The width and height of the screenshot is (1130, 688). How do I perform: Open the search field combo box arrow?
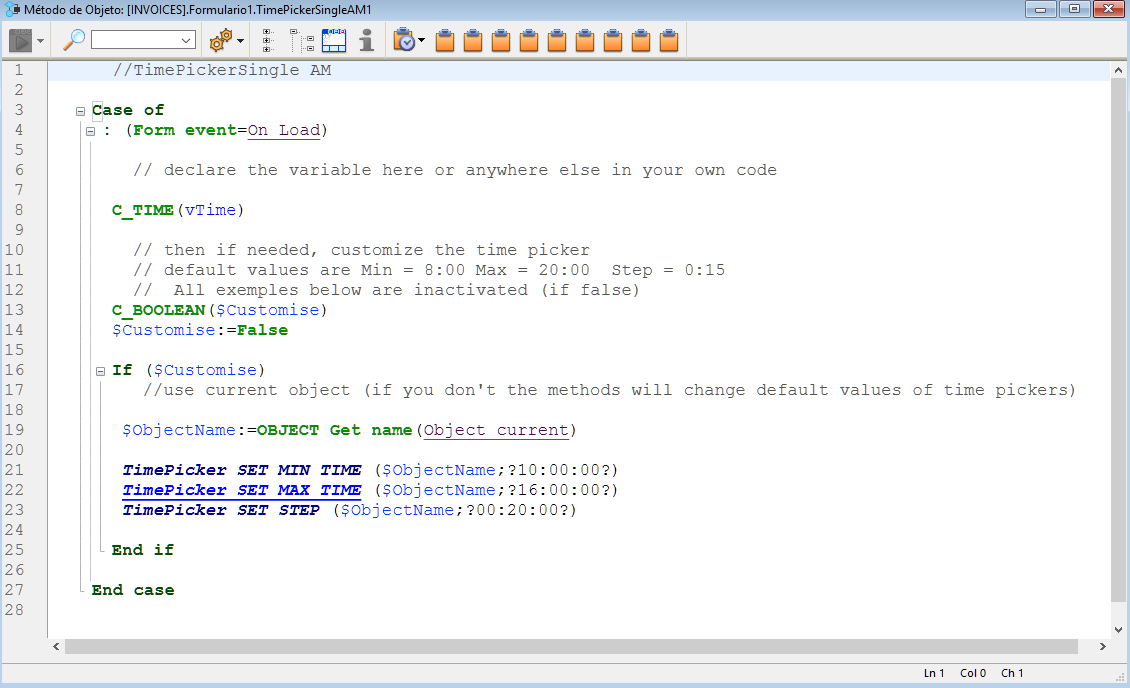tap(187, 41)
